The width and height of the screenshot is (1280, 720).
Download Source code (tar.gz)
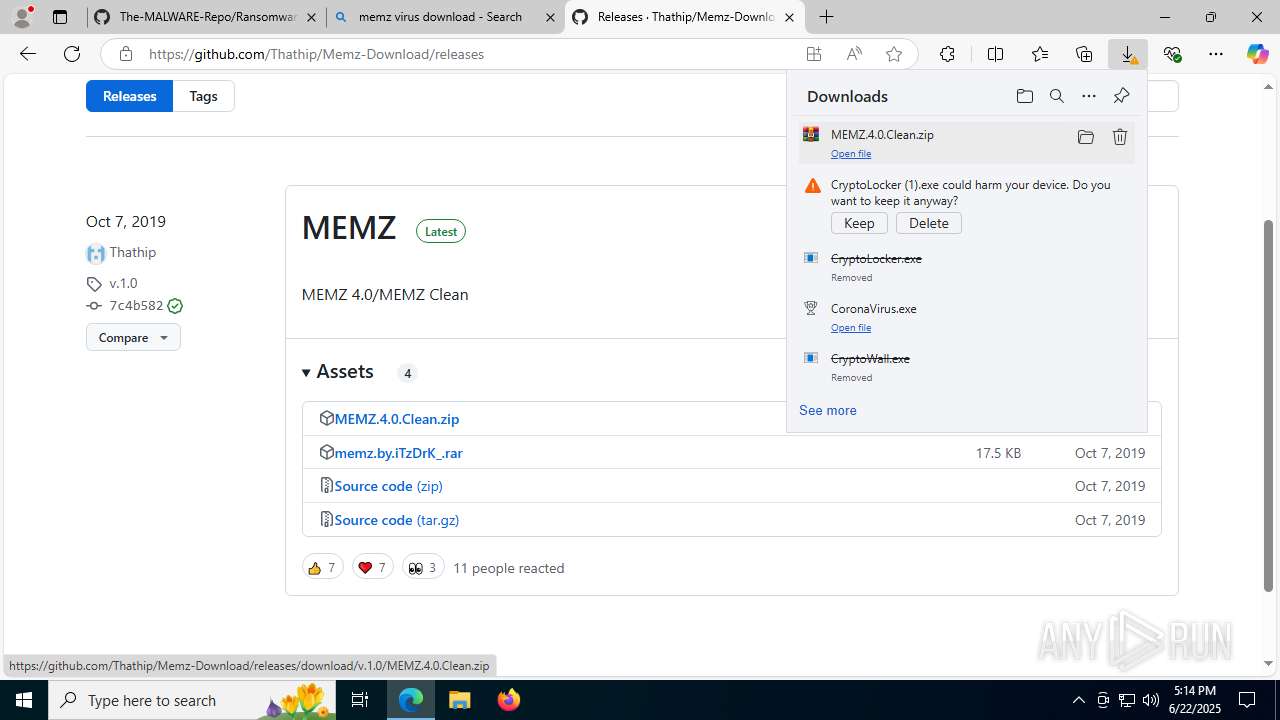[x=397, y=520]
